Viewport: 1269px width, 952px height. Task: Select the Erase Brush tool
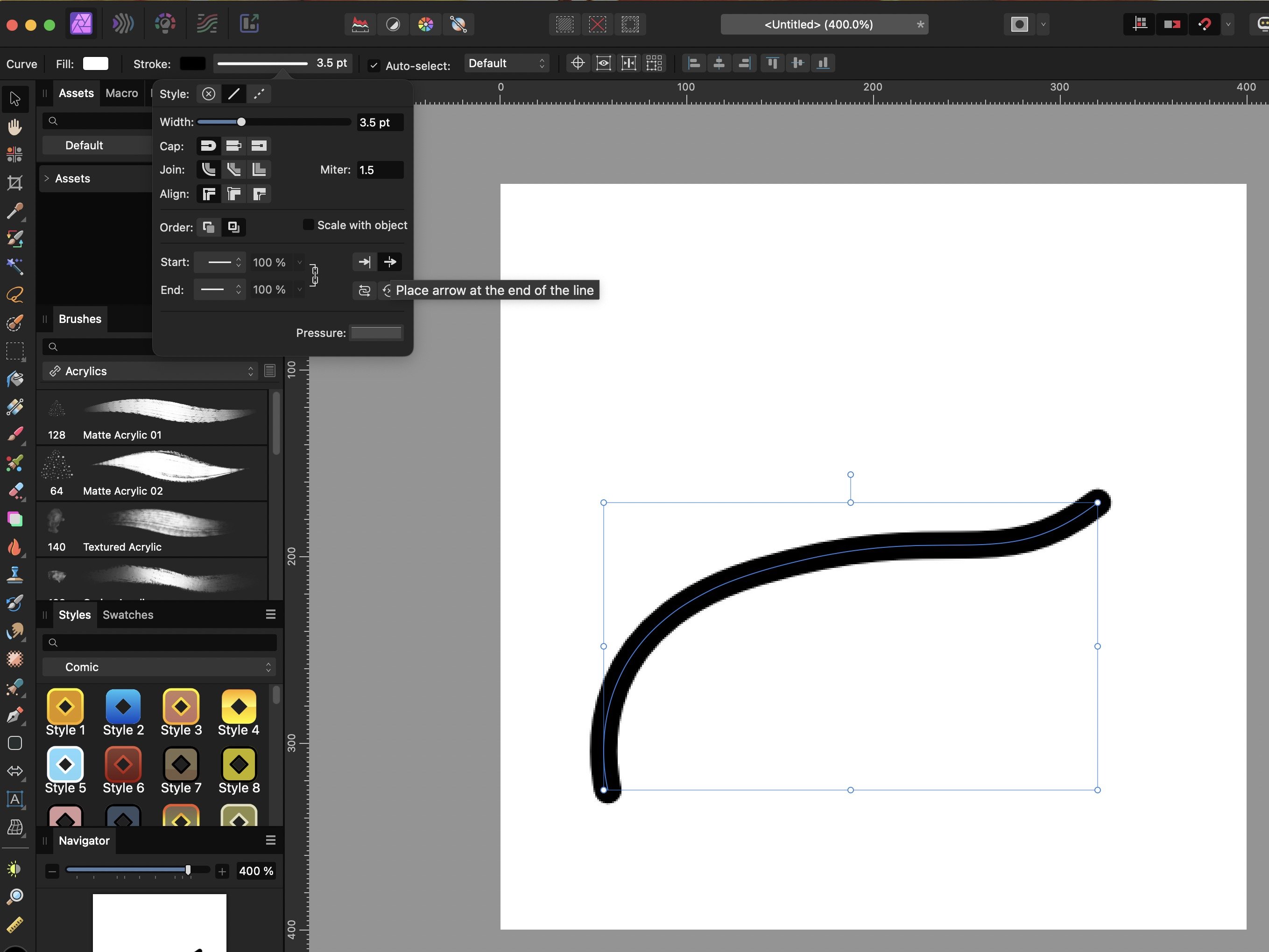tap(15, 490)
